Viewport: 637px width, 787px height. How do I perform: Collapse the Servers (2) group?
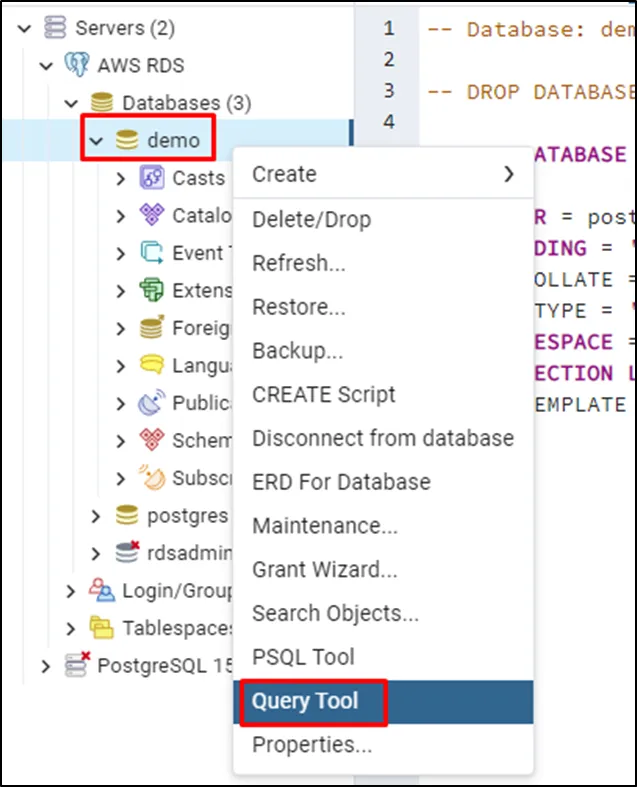click(x=25, y=29)
